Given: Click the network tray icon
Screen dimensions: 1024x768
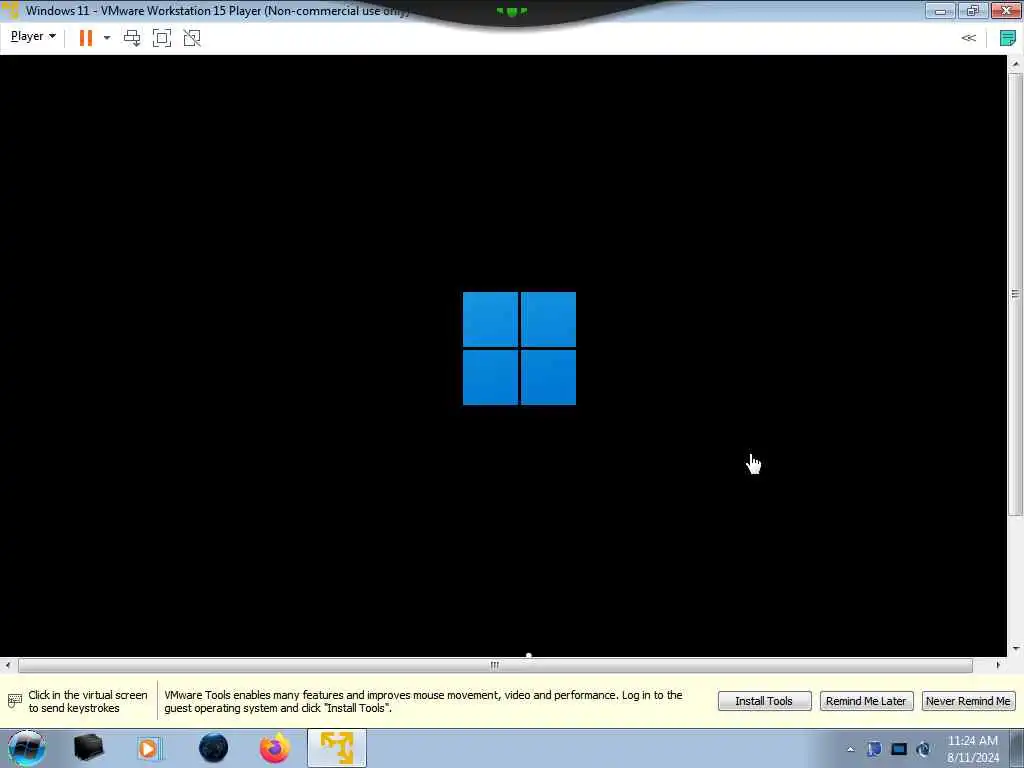Looking at the screenshot, I should click(x=899, y=749).
